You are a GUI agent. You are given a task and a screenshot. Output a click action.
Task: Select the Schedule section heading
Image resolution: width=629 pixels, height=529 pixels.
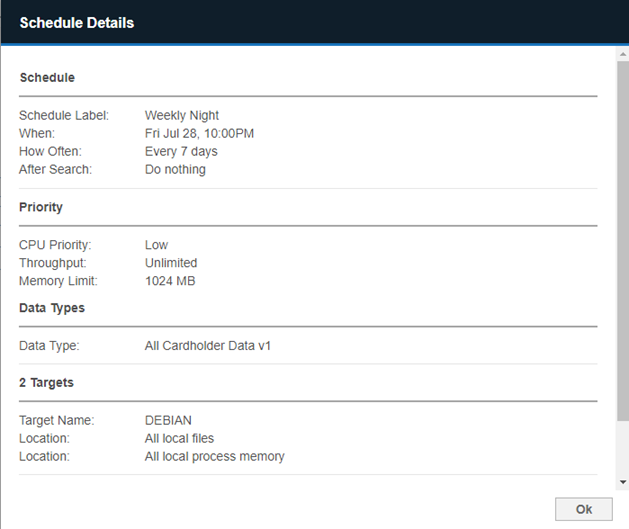click(47, 77)
